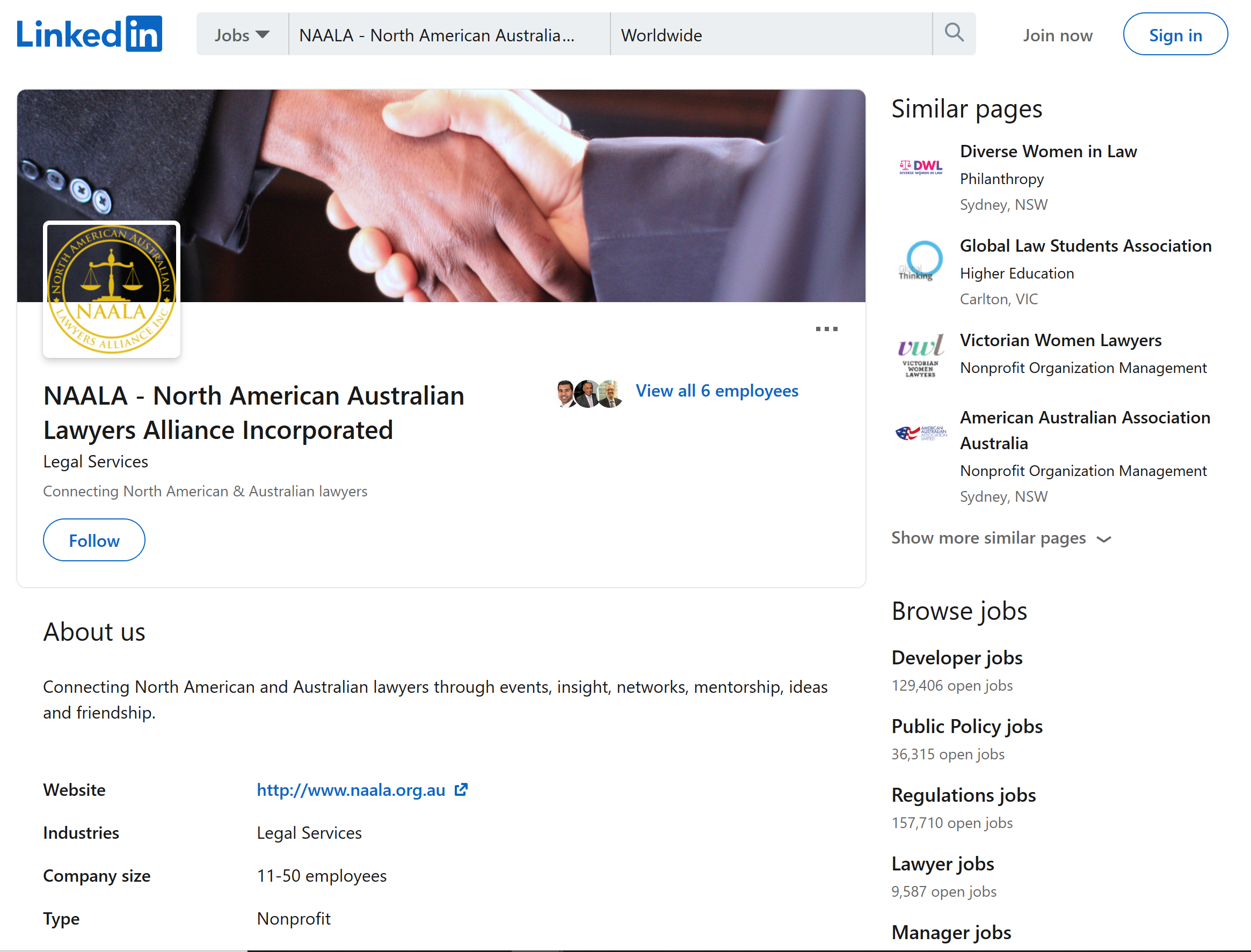Click the 'About us' heading
1251x952 pixels.
click(x=94, y=632)
